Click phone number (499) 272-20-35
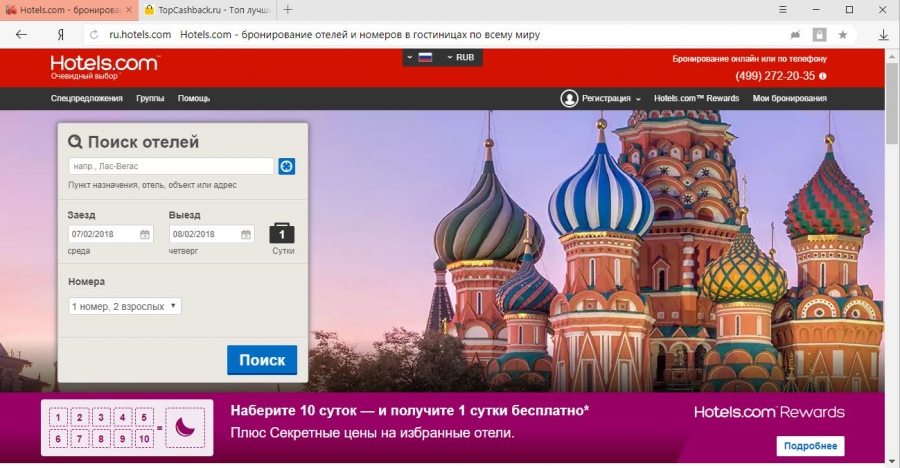Screen dimensions: 900x468 775,76
